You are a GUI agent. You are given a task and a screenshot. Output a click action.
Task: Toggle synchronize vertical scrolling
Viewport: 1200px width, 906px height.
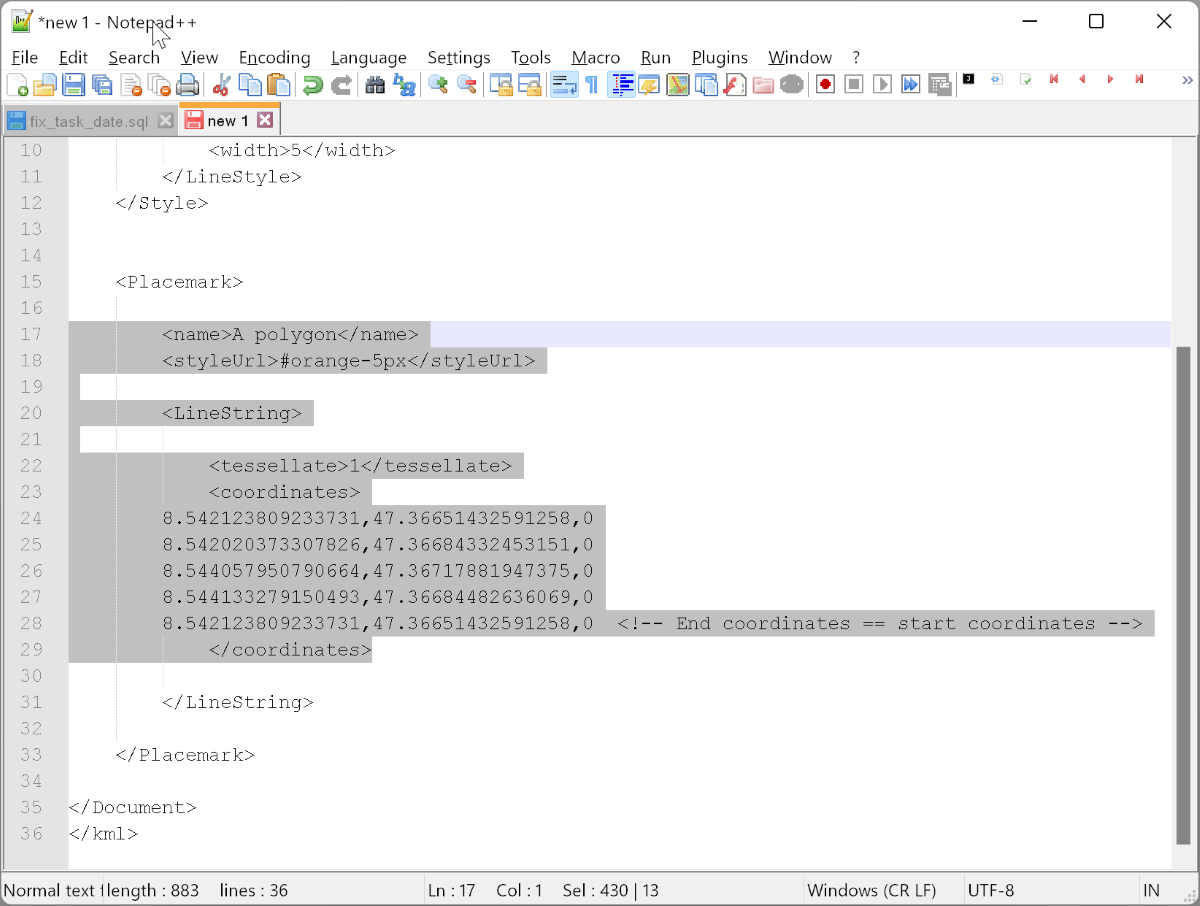(501, 85)
